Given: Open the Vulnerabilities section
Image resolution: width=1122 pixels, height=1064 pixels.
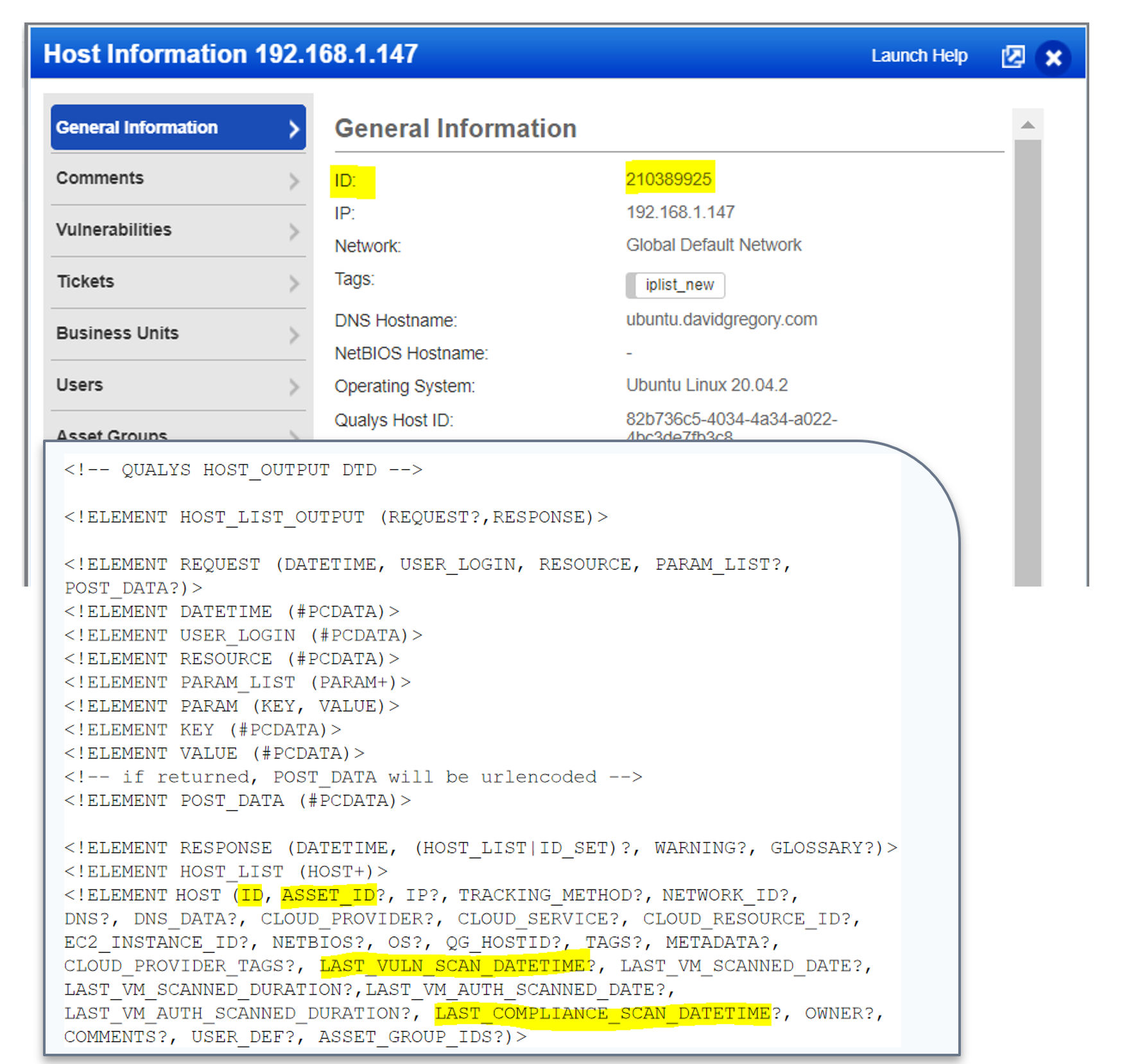Looking at the screenshot, I should 178,230.
